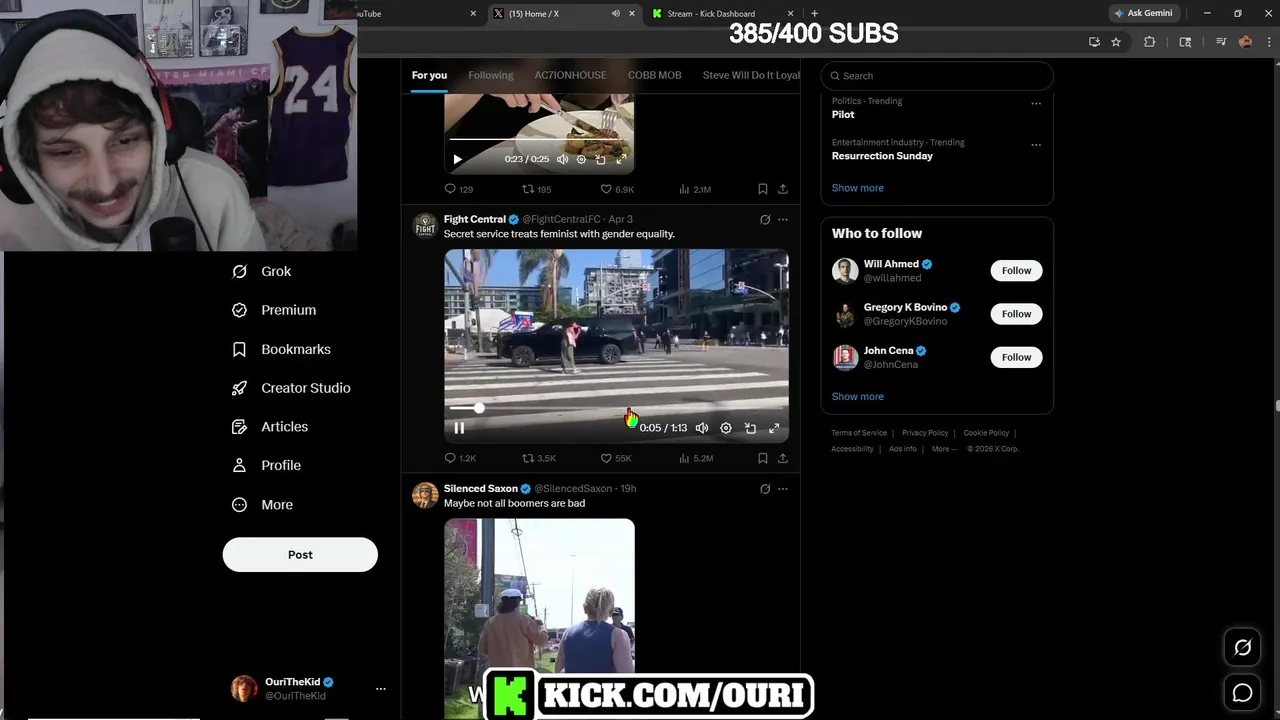
Task: Switch to Steve Will Do It tab
Action: click(x=750, y=75)
